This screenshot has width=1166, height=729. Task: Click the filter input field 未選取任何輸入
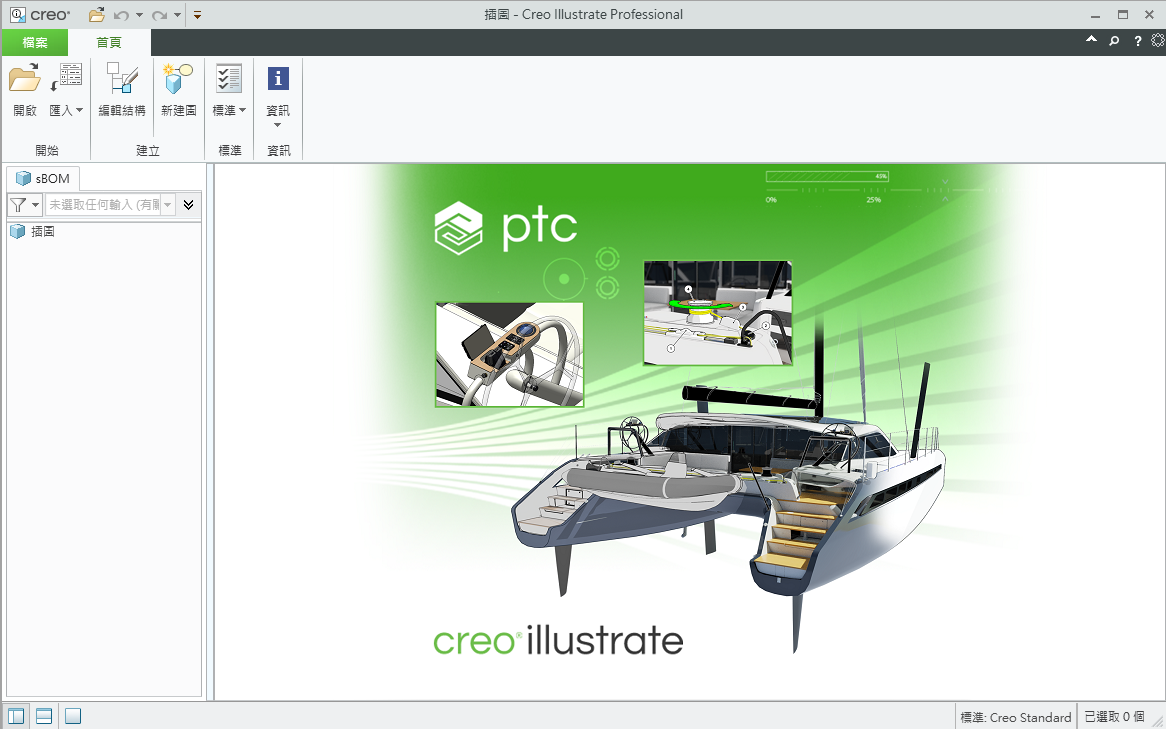tap(103, 205)
